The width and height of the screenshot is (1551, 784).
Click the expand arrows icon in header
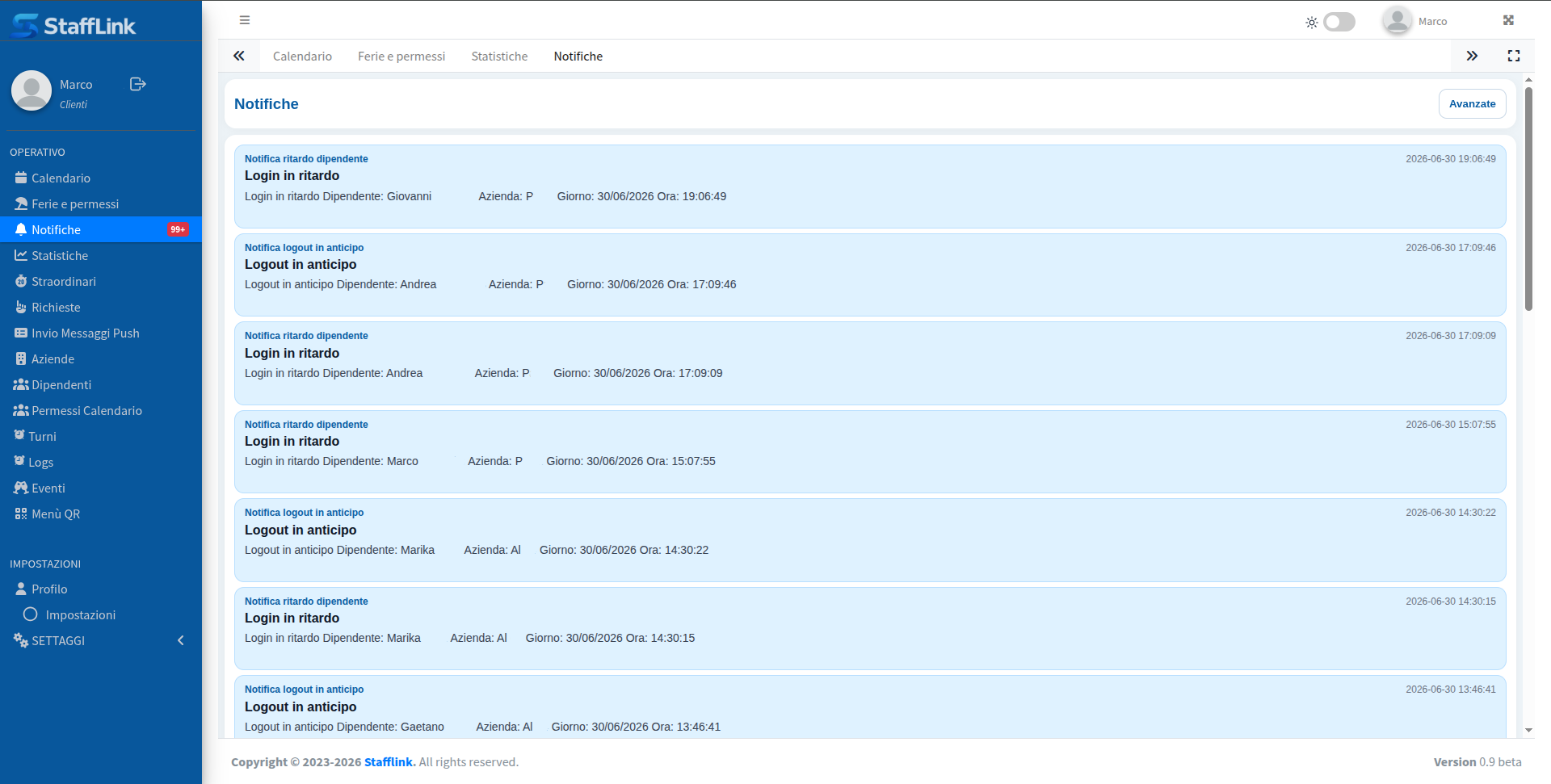click(1508, 20)
